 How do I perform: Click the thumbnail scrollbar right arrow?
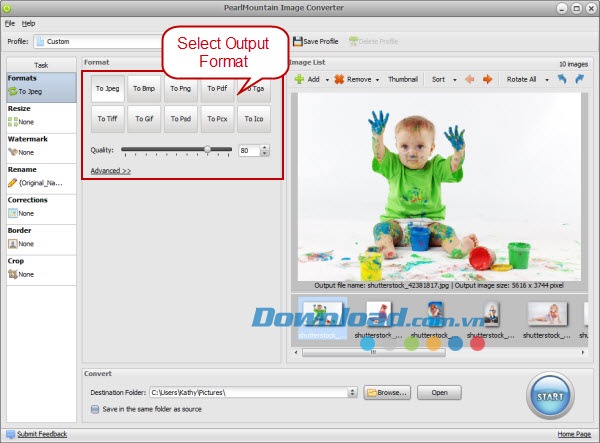tap(583, 352)
